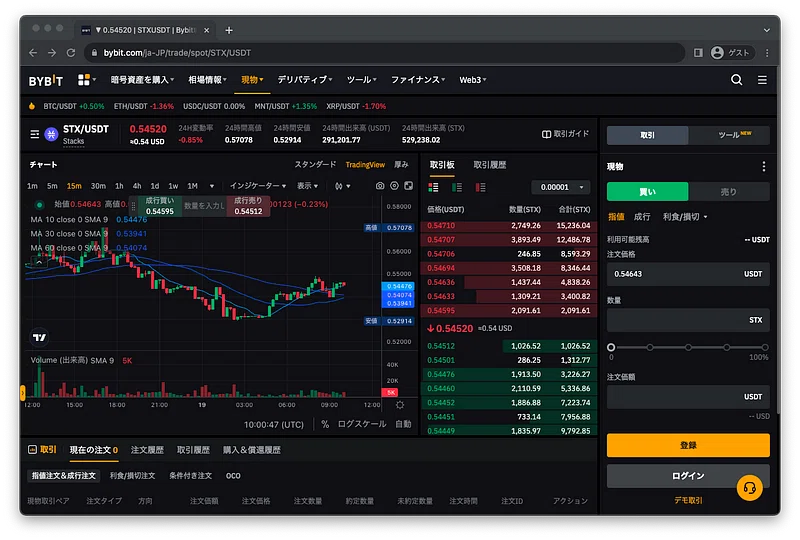Toggle auto scale (自動) on chart
Viewport: 800px width, 540px height.
403,424
